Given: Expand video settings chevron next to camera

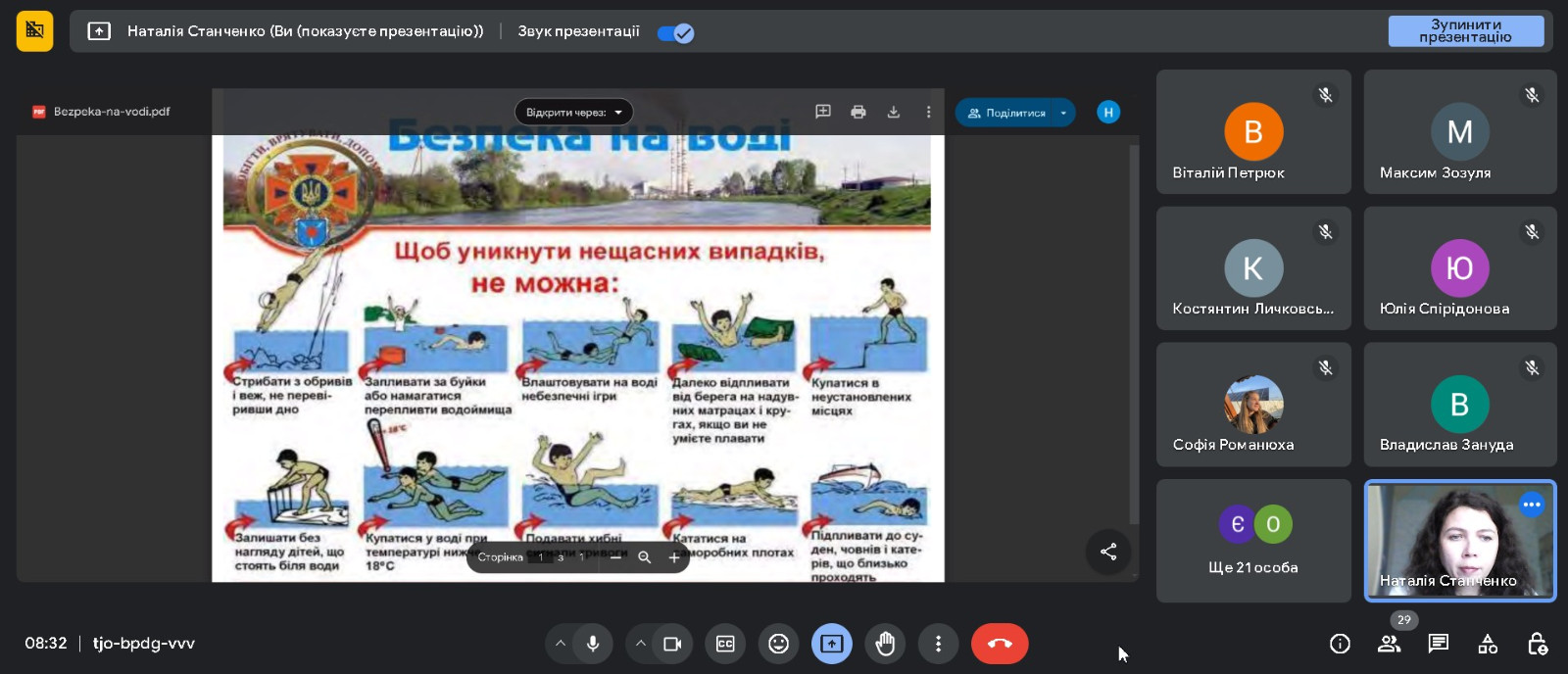Looking at the screenshot, I should point(640,644).
